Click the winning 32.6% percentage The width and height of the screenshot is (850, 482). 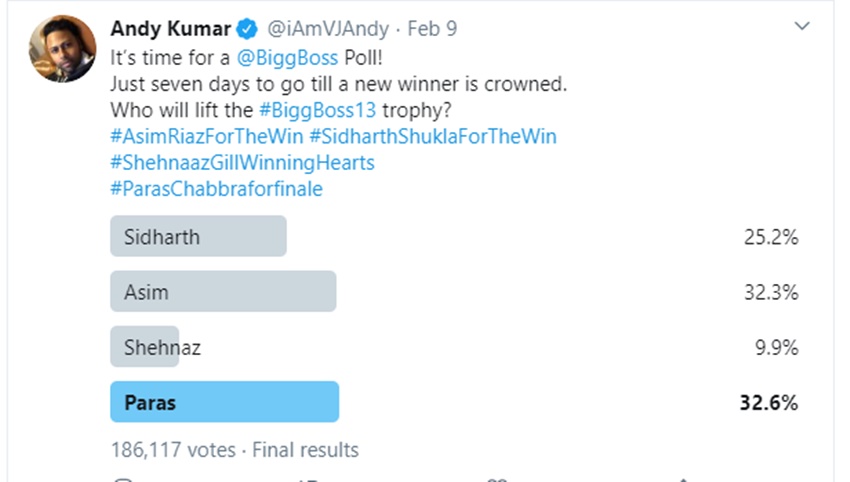(x=768, y=403)
